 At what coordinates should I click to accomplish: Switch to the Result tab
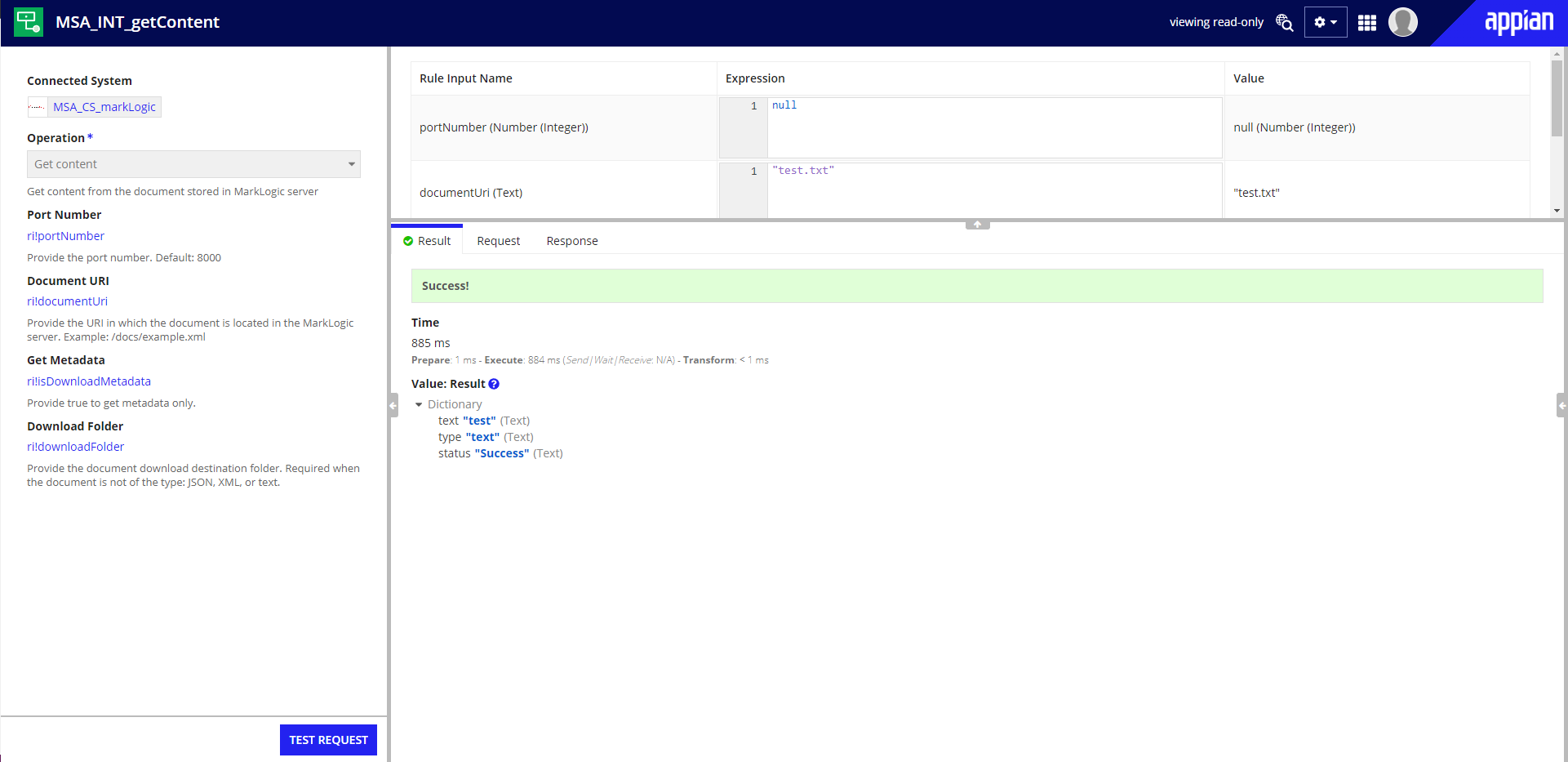[427, 241]
